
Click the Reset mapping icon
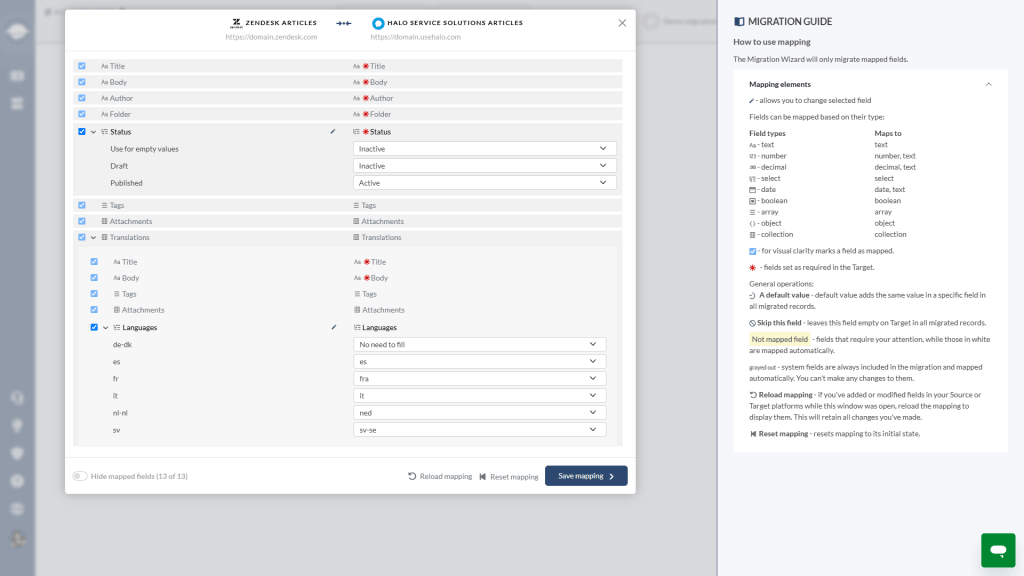(483, 477)
